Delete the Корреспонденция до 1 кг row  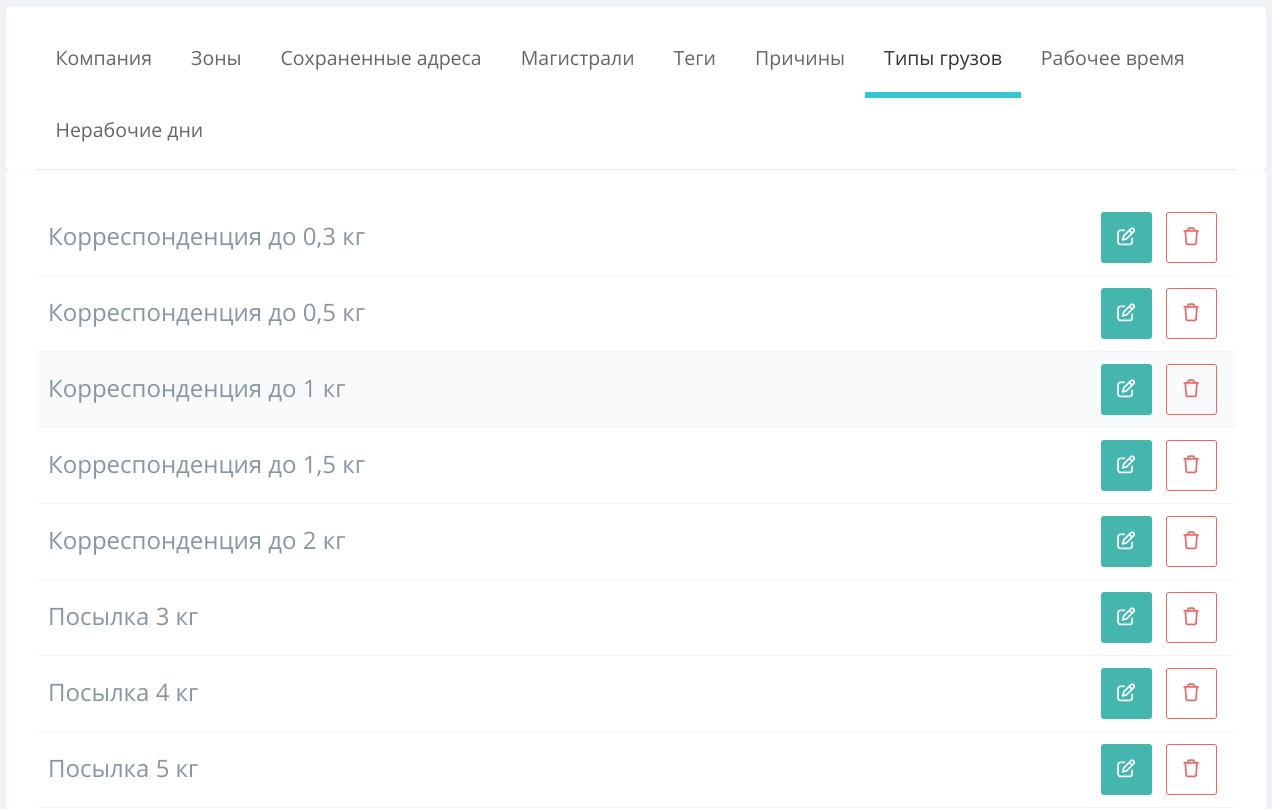click(x=1191, y=389)
